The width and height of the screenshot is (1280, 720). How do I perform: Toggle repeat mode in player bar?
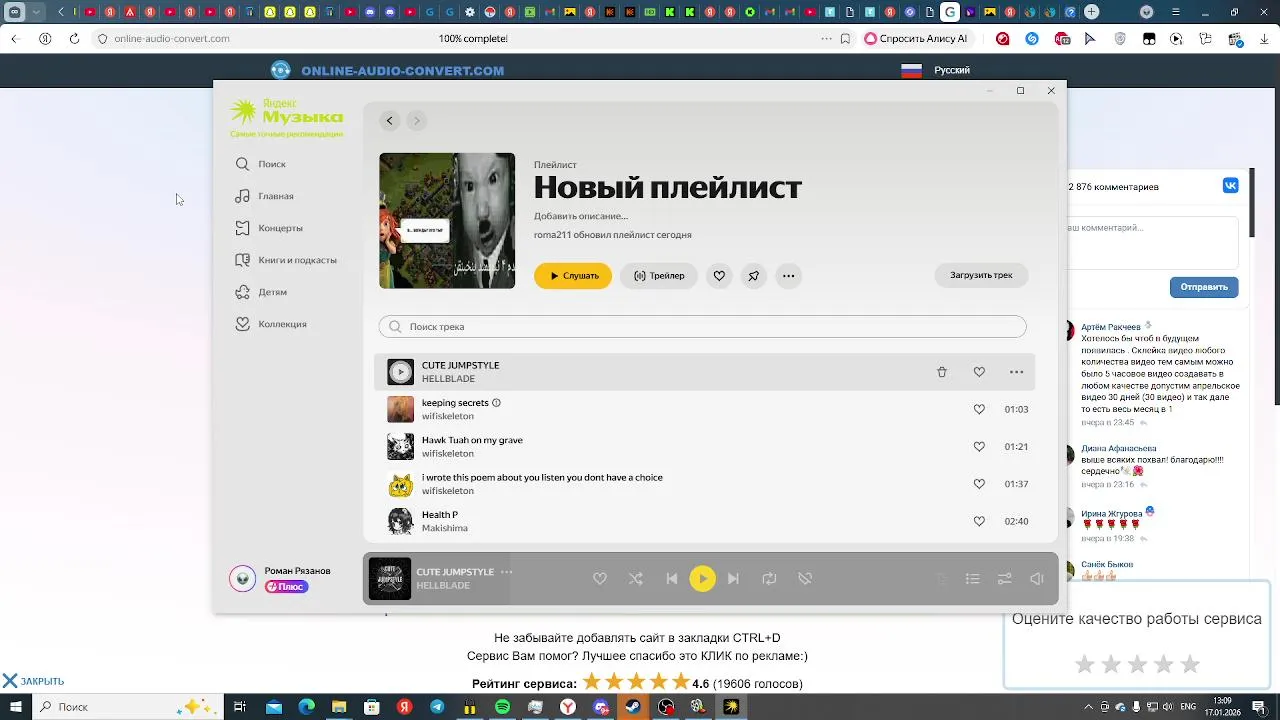point(769,579)
